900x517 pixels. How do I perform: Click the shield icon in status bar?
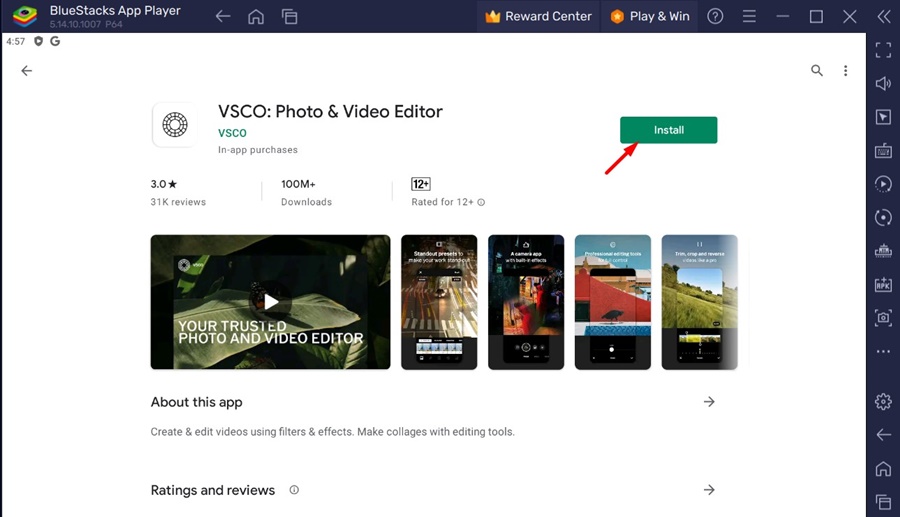pyautogui.click(x=38, y=41)
